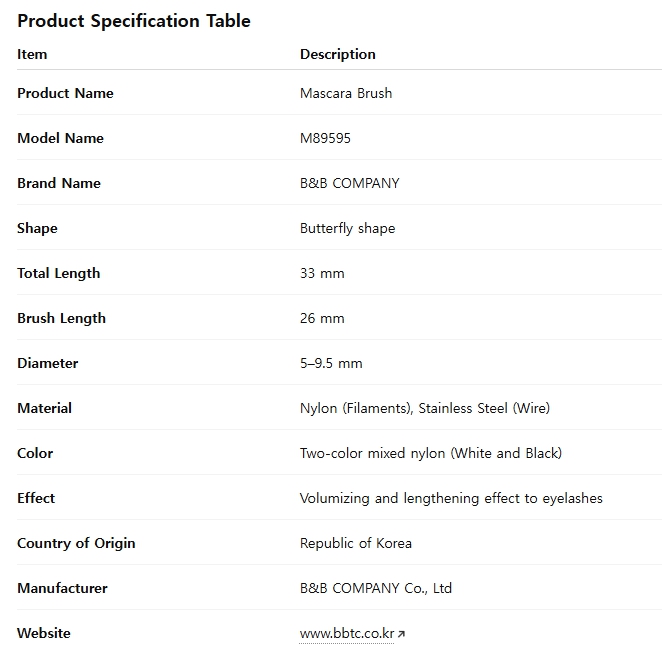Select the model number M89595
Image resolution: width=662 pixels, height=656 pixels.
(325, 138)
